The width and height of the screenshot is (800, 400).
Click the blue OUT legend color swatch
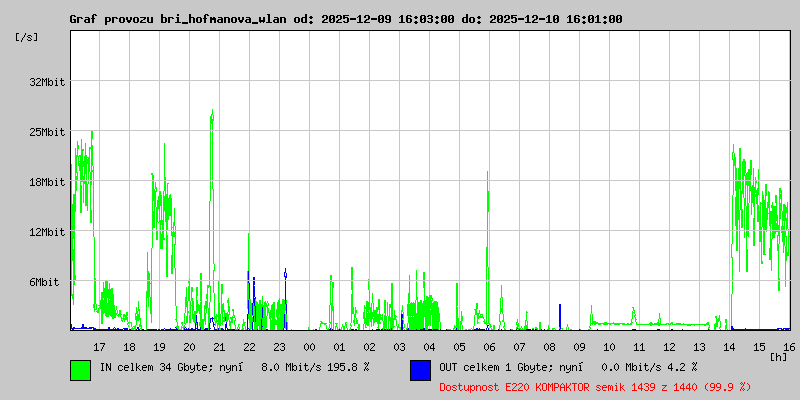click(x=420, y=370)
